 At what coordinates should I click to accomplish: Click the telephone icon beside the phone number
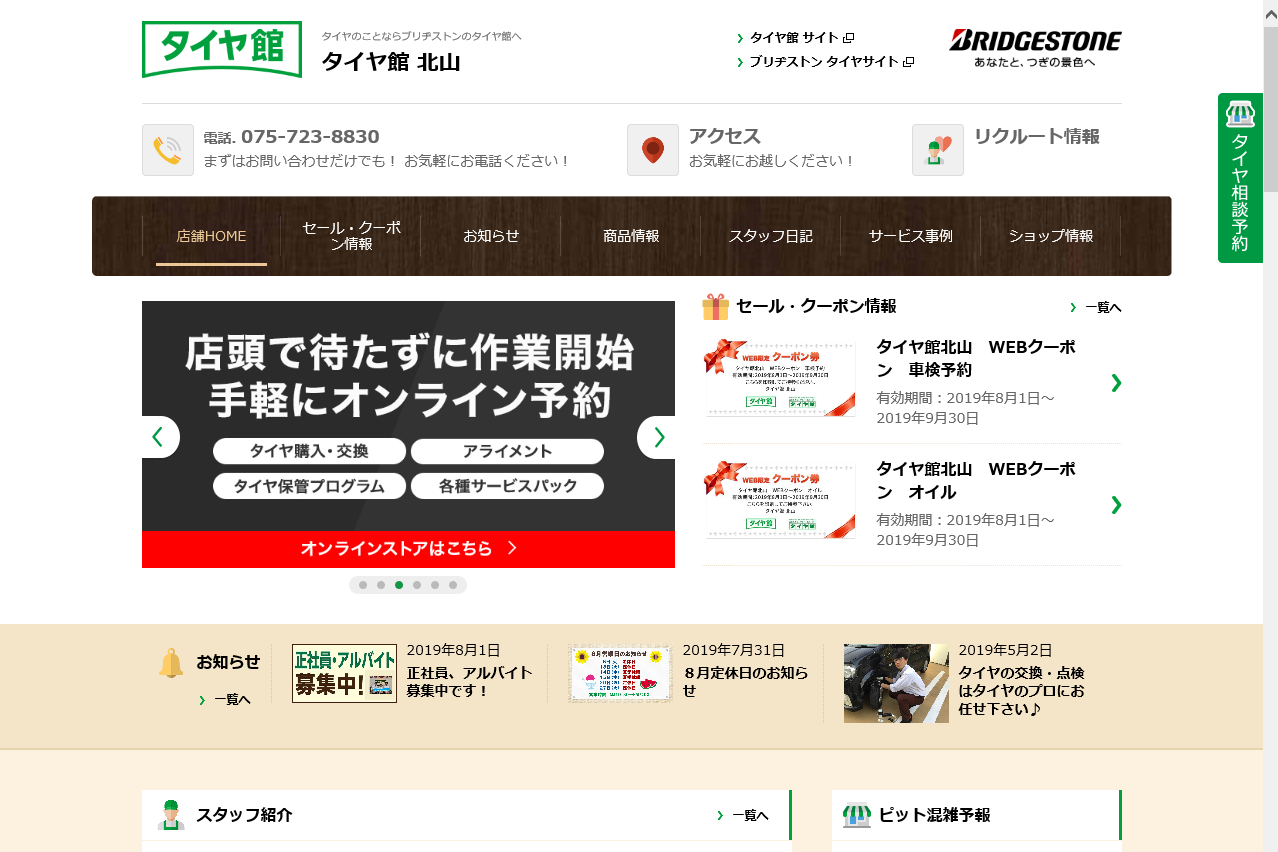(167, 150)
